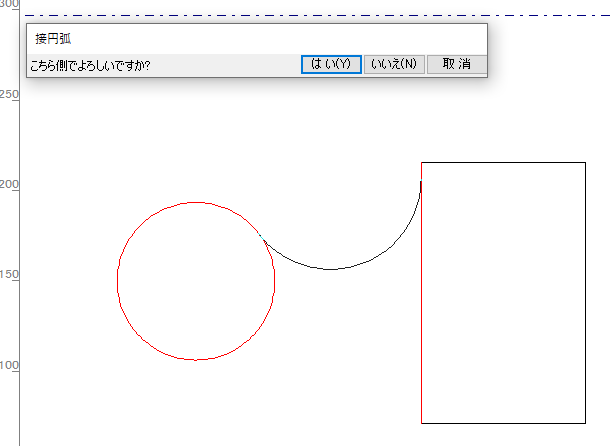Screen dimensions: 615x446
Task: Click the こちら側でよろしいですか? prompt text
Action: 90,65
